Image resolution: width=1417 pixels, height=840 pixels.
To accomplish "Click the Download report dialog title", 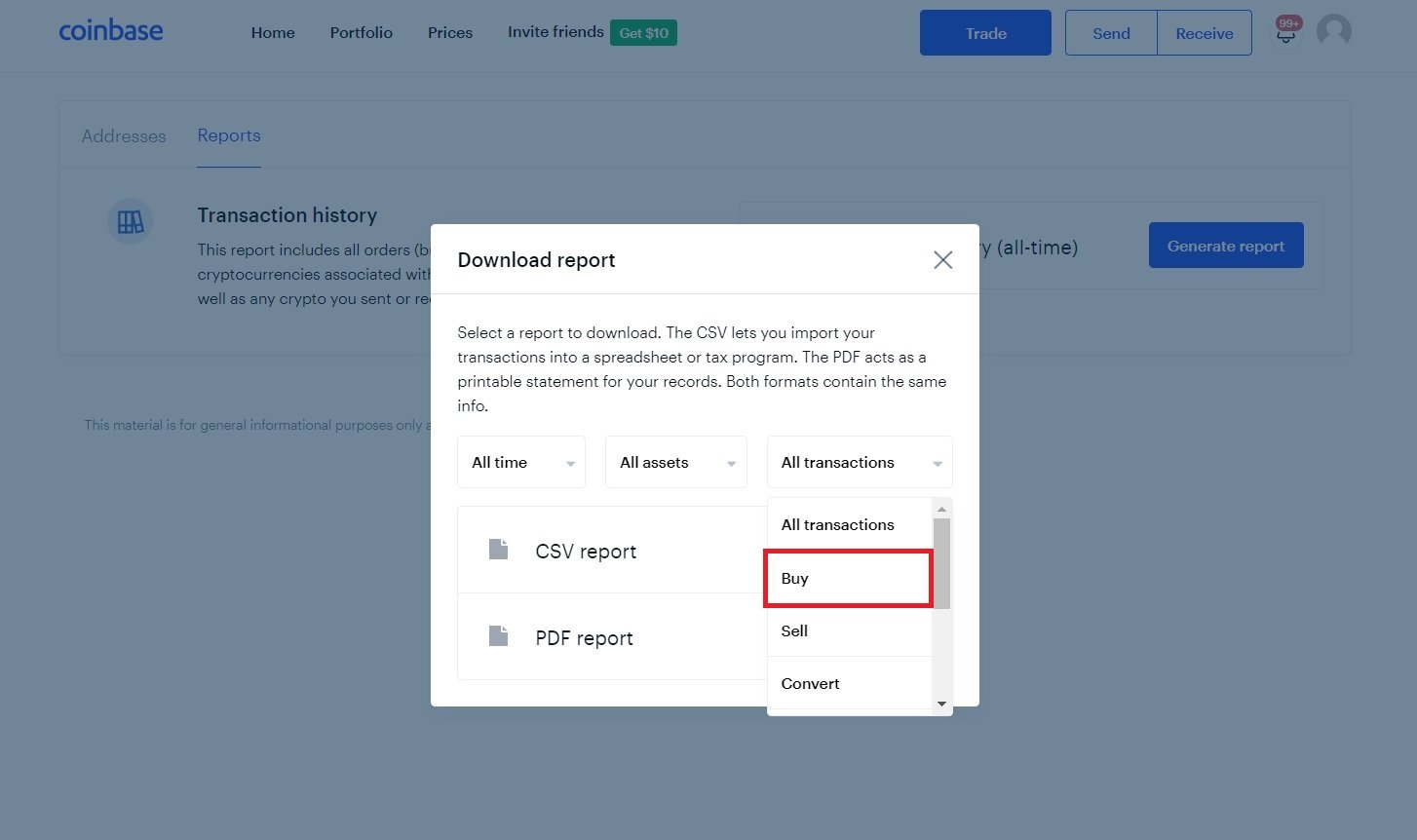I will [536, 260].
